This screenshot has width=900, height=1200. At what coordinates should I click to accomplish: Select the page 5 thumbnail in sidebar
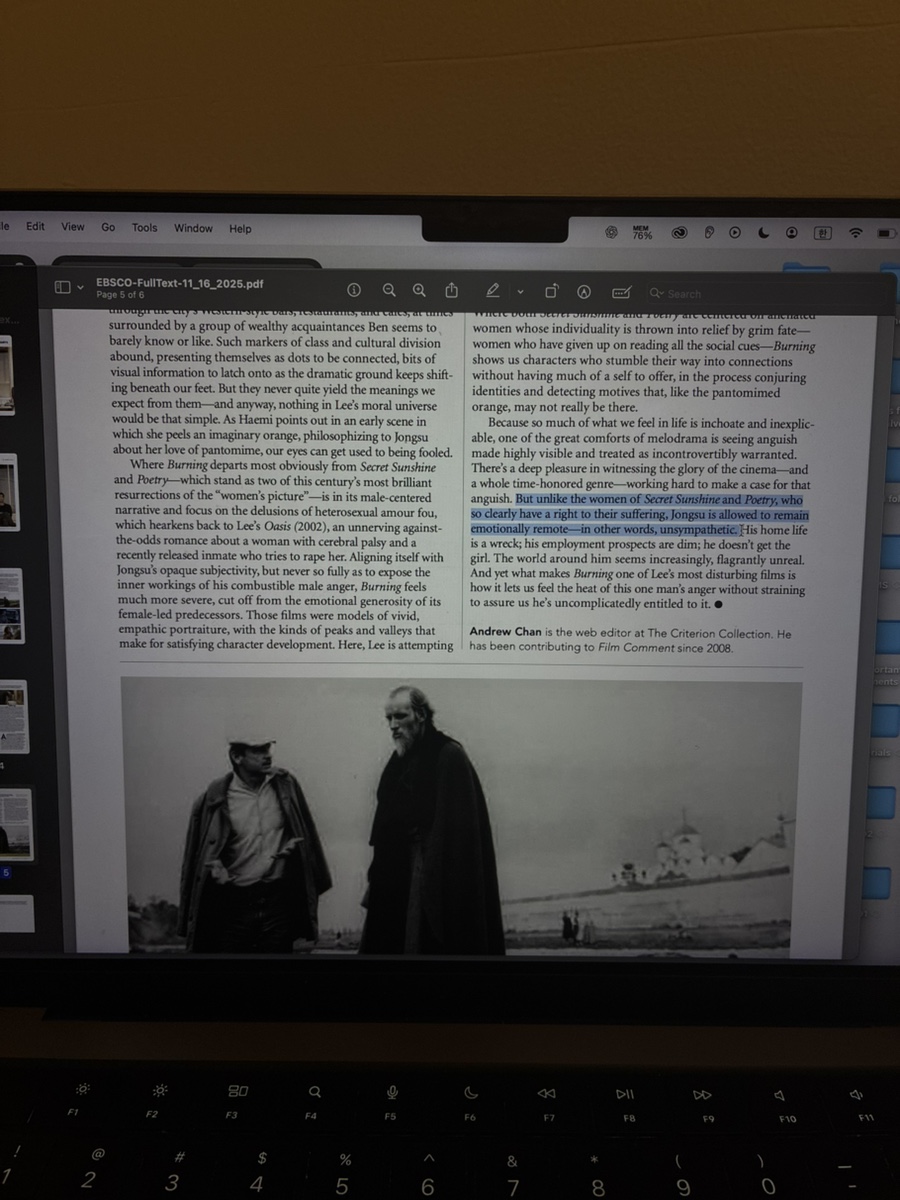[x=16, y=824]
